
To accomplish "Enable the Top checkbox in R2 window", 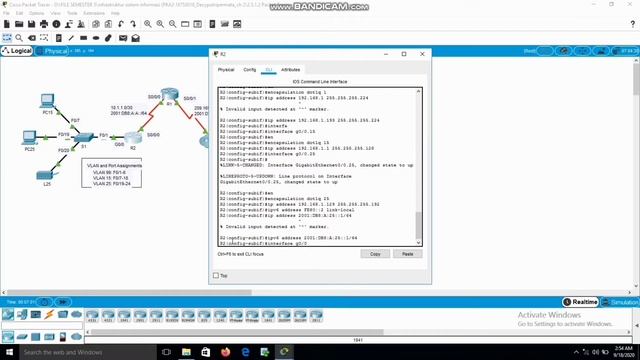I will (216, 276).
